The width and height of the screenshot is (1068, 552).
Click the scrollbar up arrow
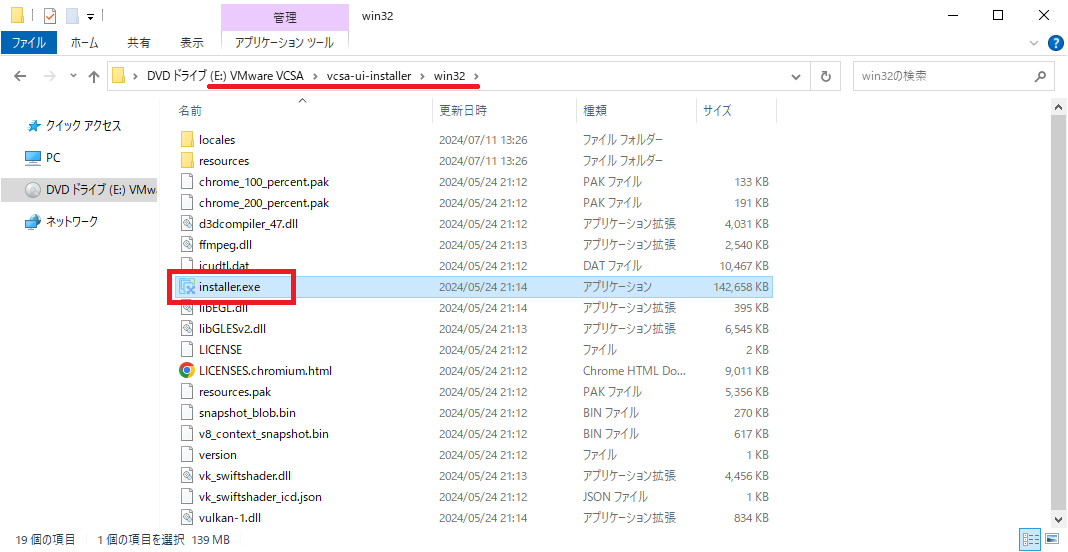pyautogui.click(x=1059, y=108)
